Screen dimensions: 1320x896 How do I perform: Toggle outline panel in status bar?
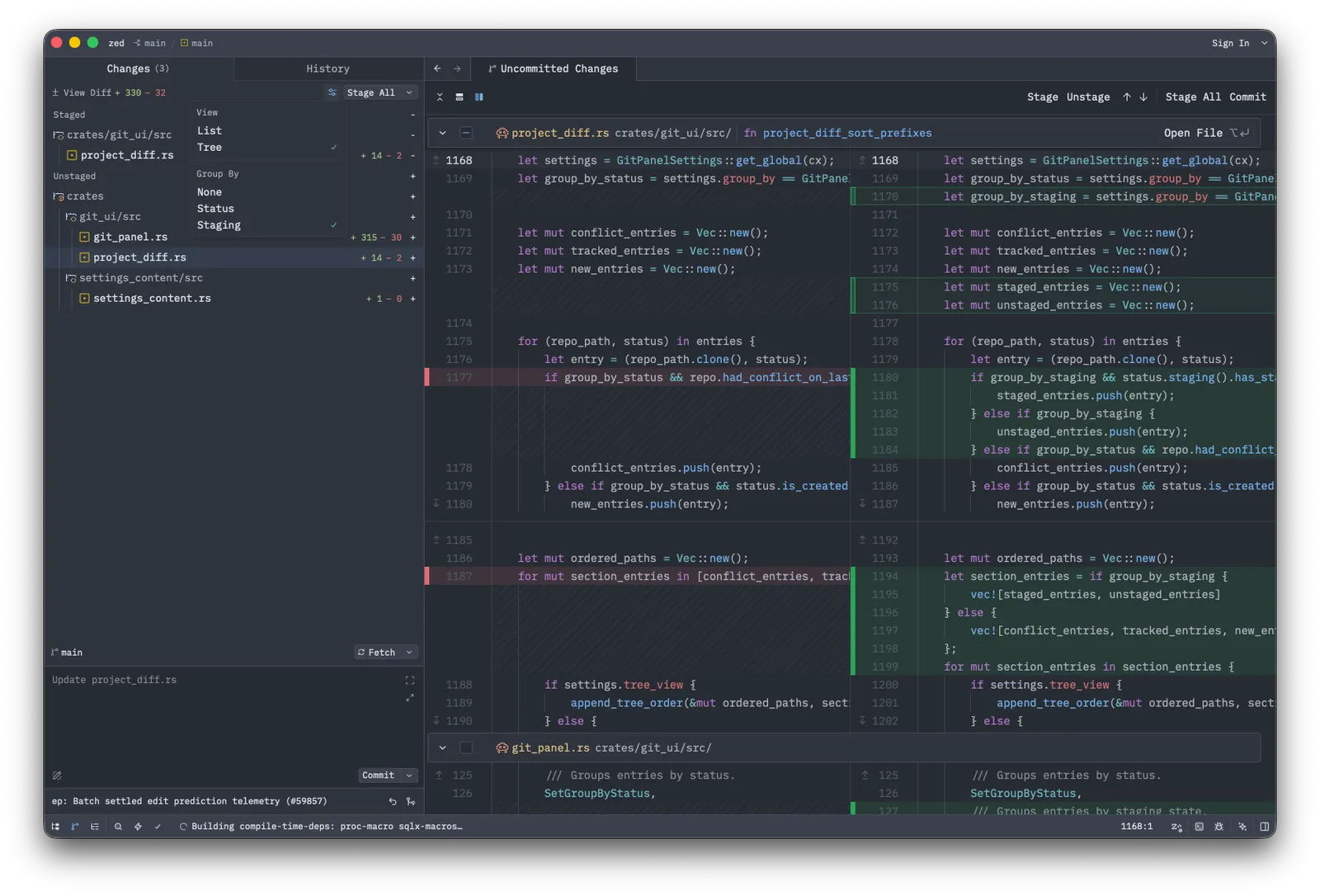point(95,826)
